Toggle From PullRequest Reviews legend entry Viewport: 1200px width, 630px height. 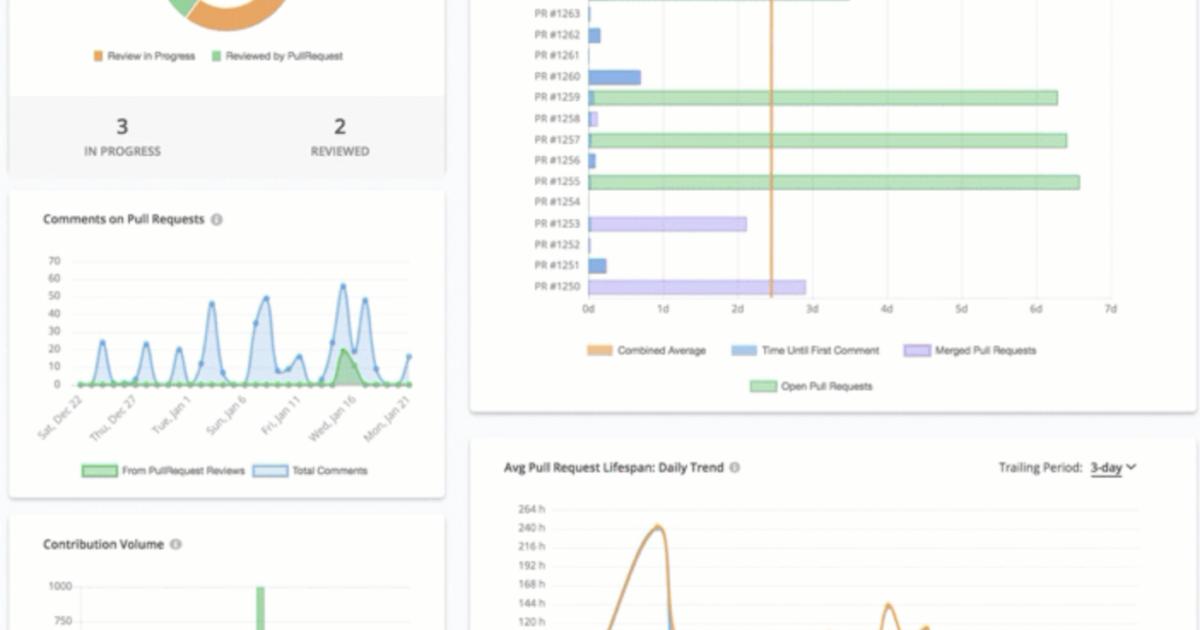pos(163,471)
